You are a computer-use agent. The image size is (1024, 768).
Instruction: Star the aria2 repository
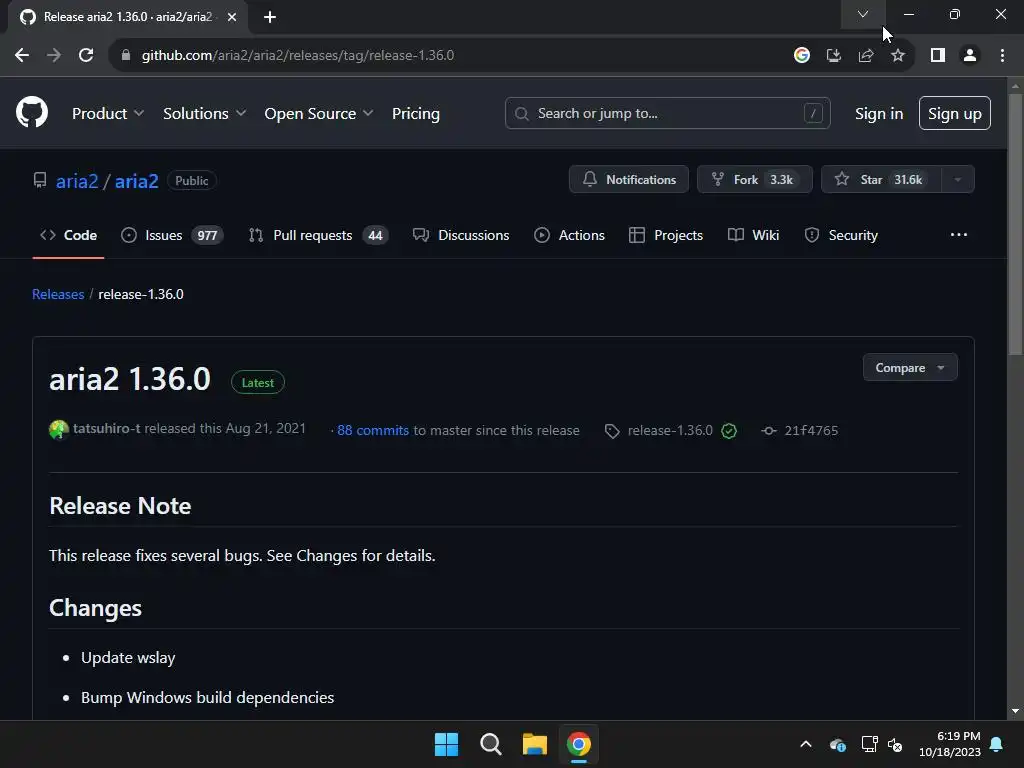pyautogui.click(x=881, y=179)
